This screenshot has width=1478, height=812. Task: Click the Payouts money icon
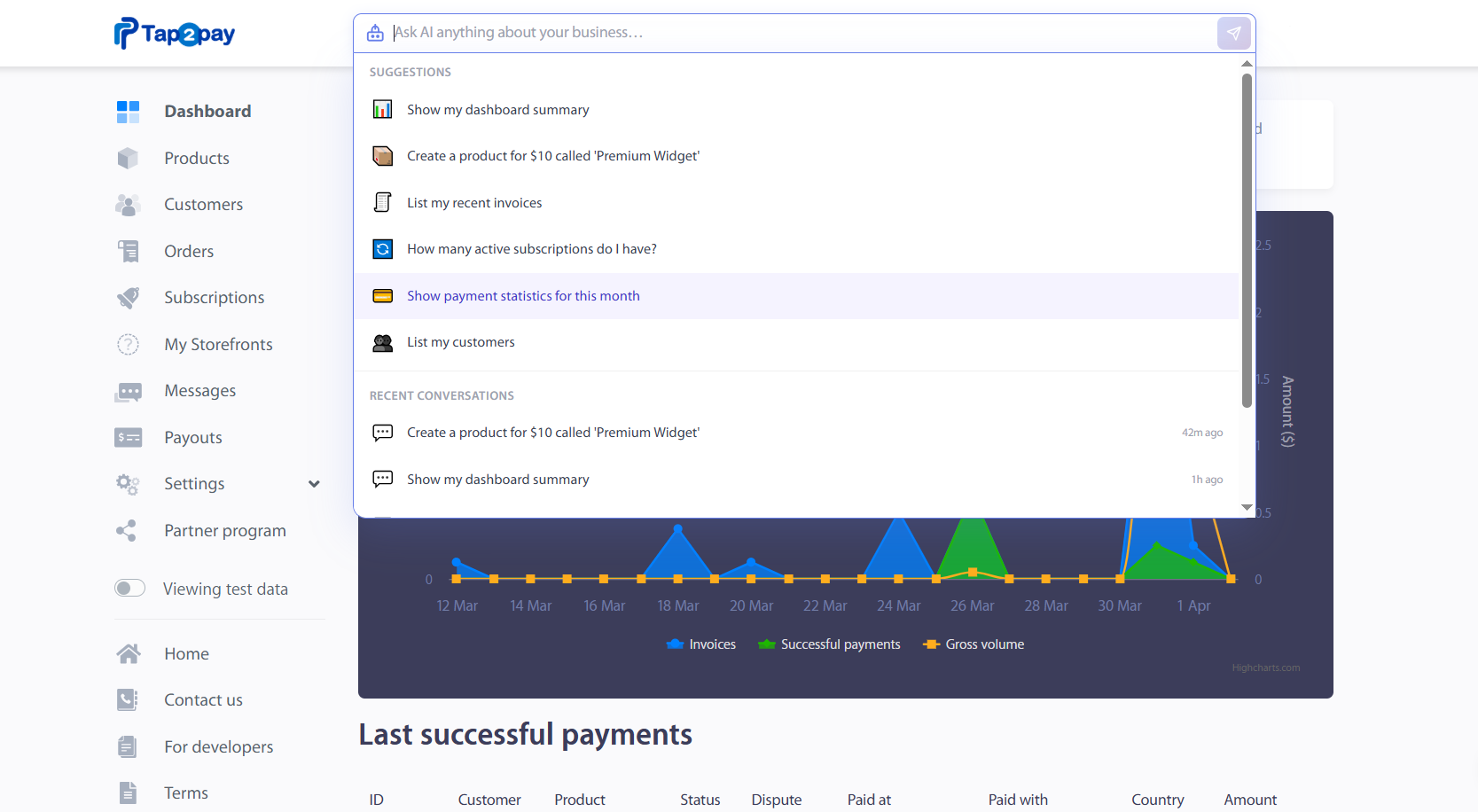[129, 438]
